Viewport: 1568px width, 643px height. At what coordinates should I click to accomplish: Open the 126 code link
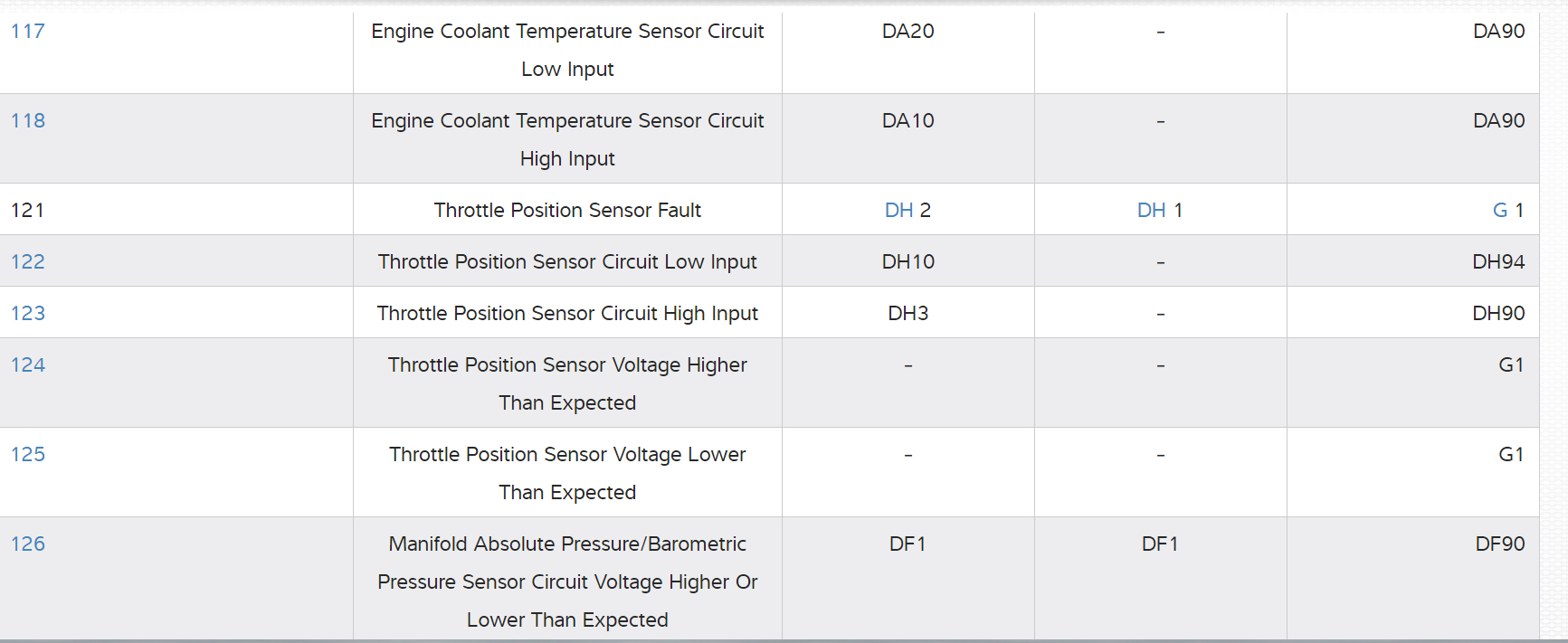(x=28, y=544)
